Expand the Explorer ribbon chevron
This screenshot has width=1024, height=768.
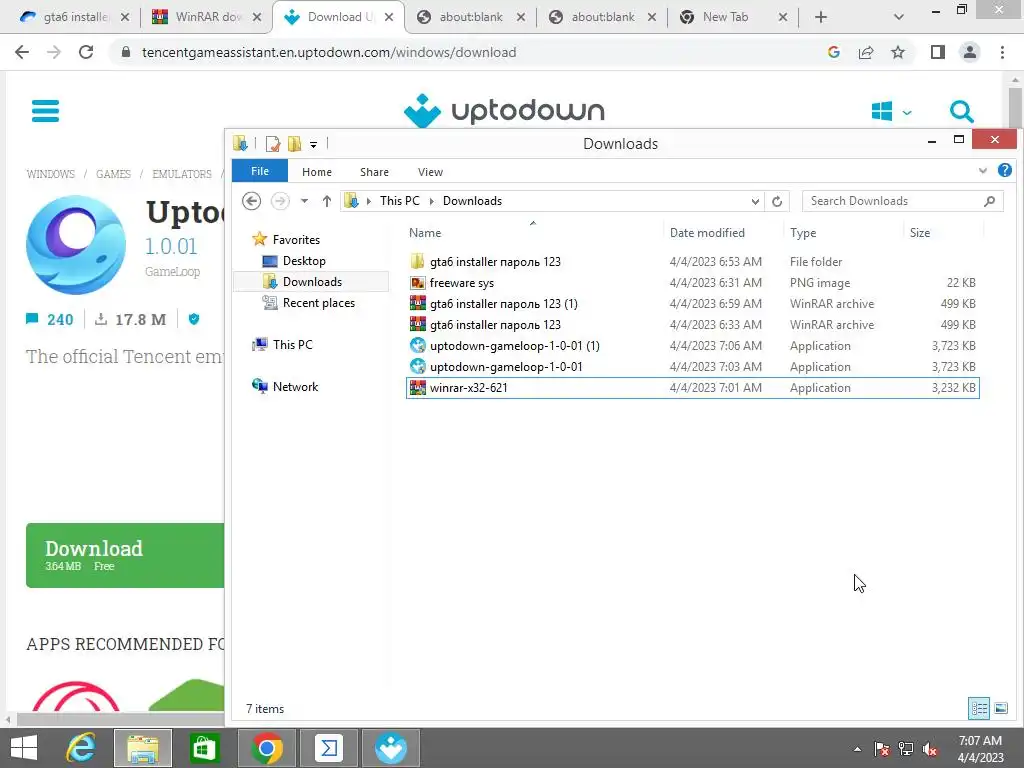click(x=983, y=171)
